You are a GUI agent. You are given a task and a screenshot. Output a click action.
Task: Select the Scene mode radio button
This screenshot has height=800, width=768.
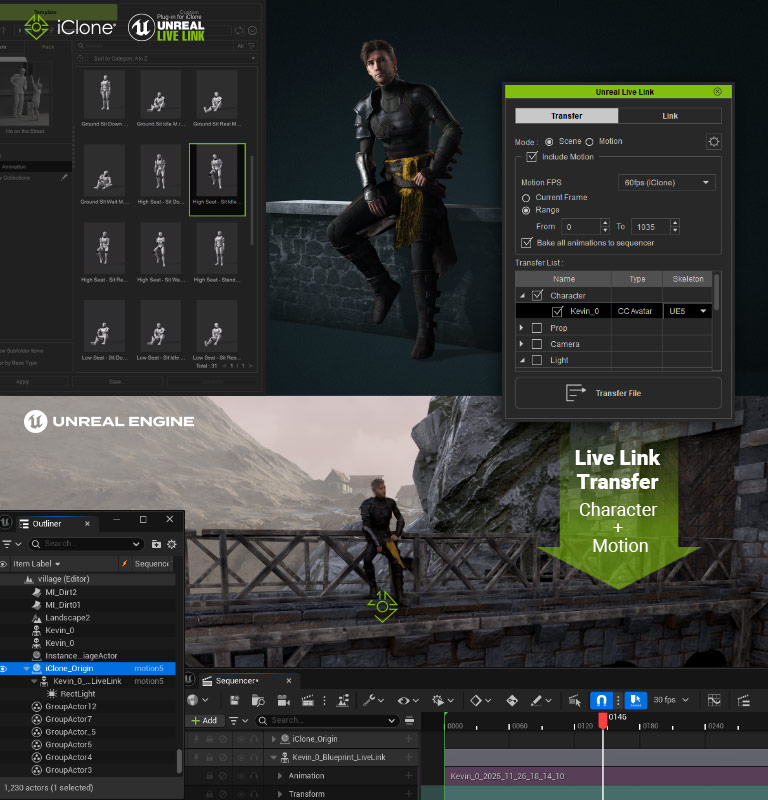[549, 142]
